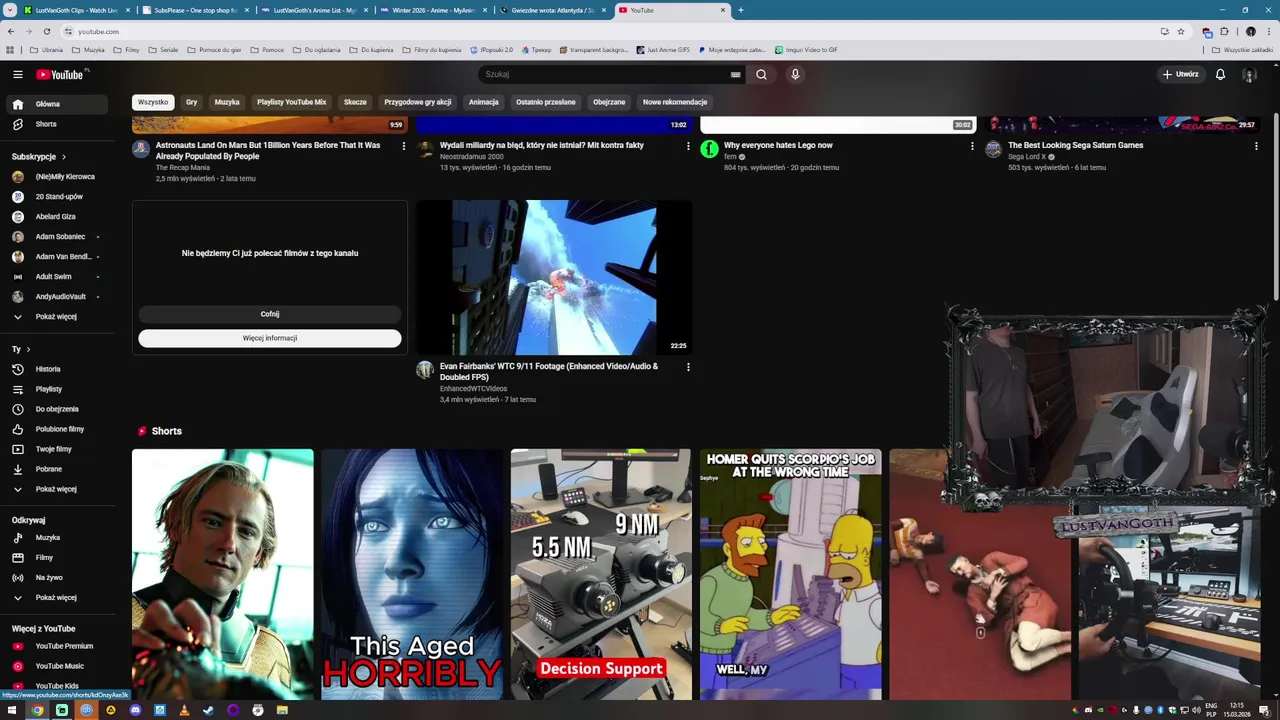Click the Szukaj search input field
Image resolution: width=1280 pixels, height=720 pixels.
pyautogui.click(x=605, y=74)
